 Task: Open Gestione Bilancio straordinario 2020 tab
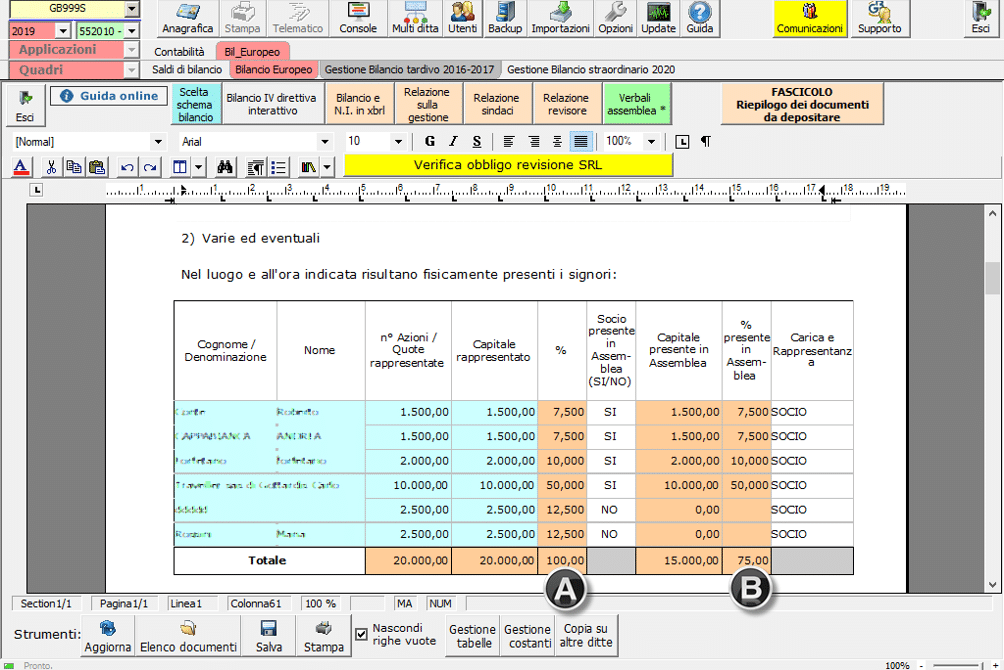(x=591, y=70)
